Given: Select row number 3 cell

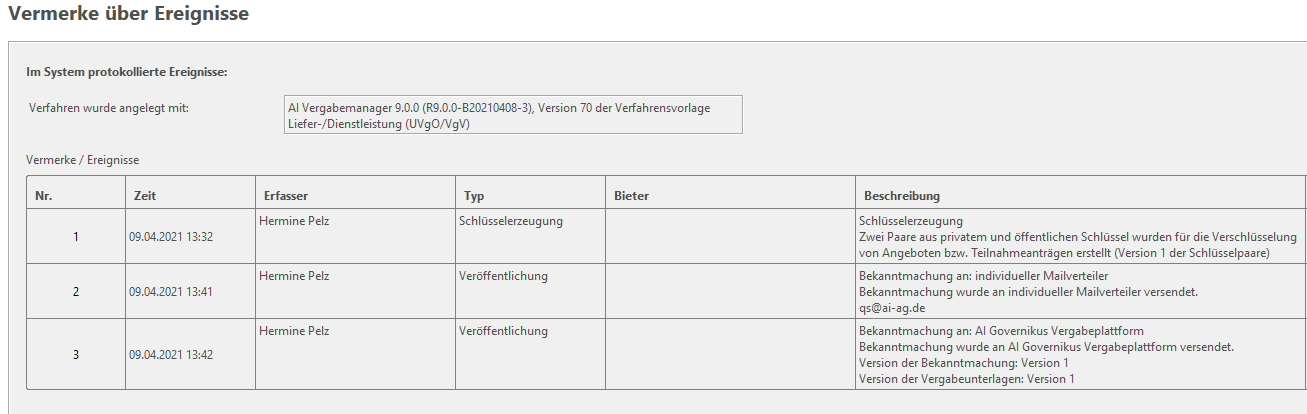Looking at the screenshot, I should click(x=76, y=354).
